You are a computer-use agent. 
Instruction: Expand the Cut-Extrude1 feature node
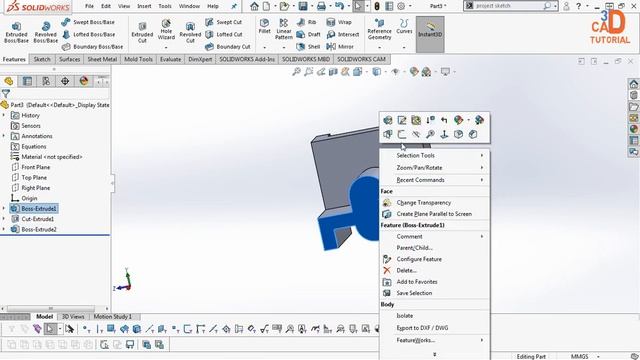pyautogui.click(x=4, y=219)
